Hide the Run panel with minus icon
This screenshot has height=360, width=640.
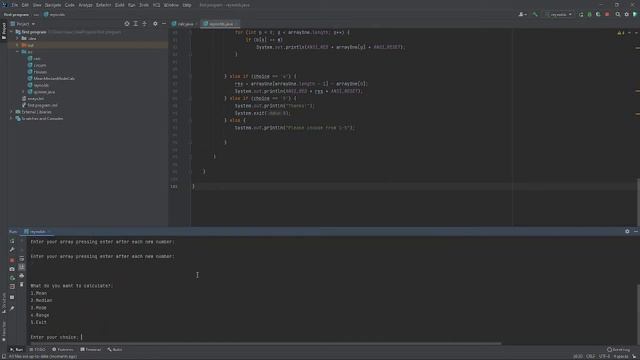[x=636, y=231]
